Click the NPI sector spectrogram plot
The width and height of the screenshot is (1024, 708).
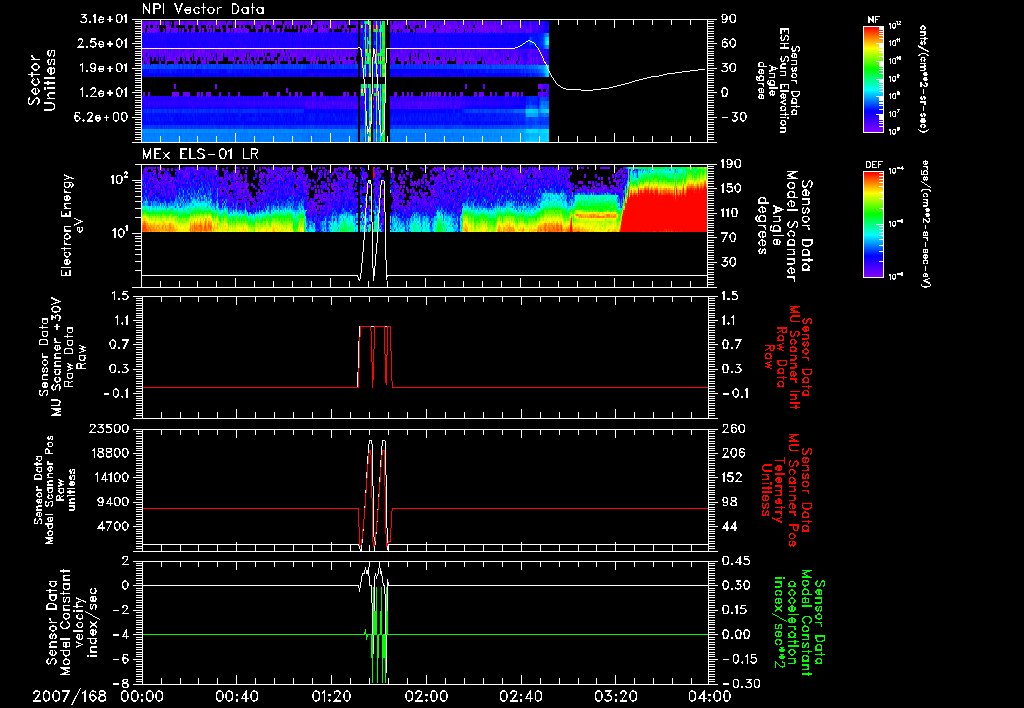click(x=424, y=81)
